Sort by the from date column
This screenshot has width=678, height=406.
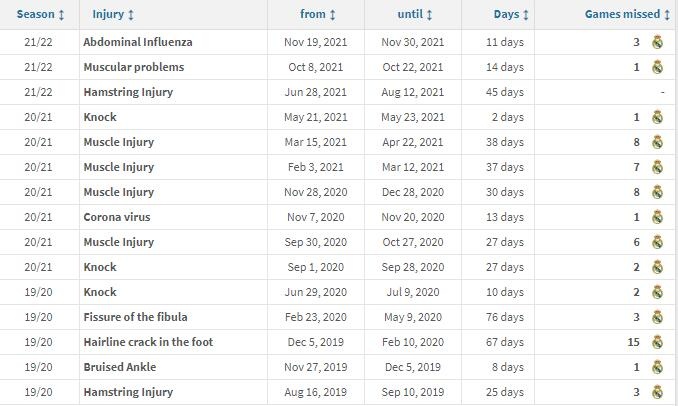(318, 14)
